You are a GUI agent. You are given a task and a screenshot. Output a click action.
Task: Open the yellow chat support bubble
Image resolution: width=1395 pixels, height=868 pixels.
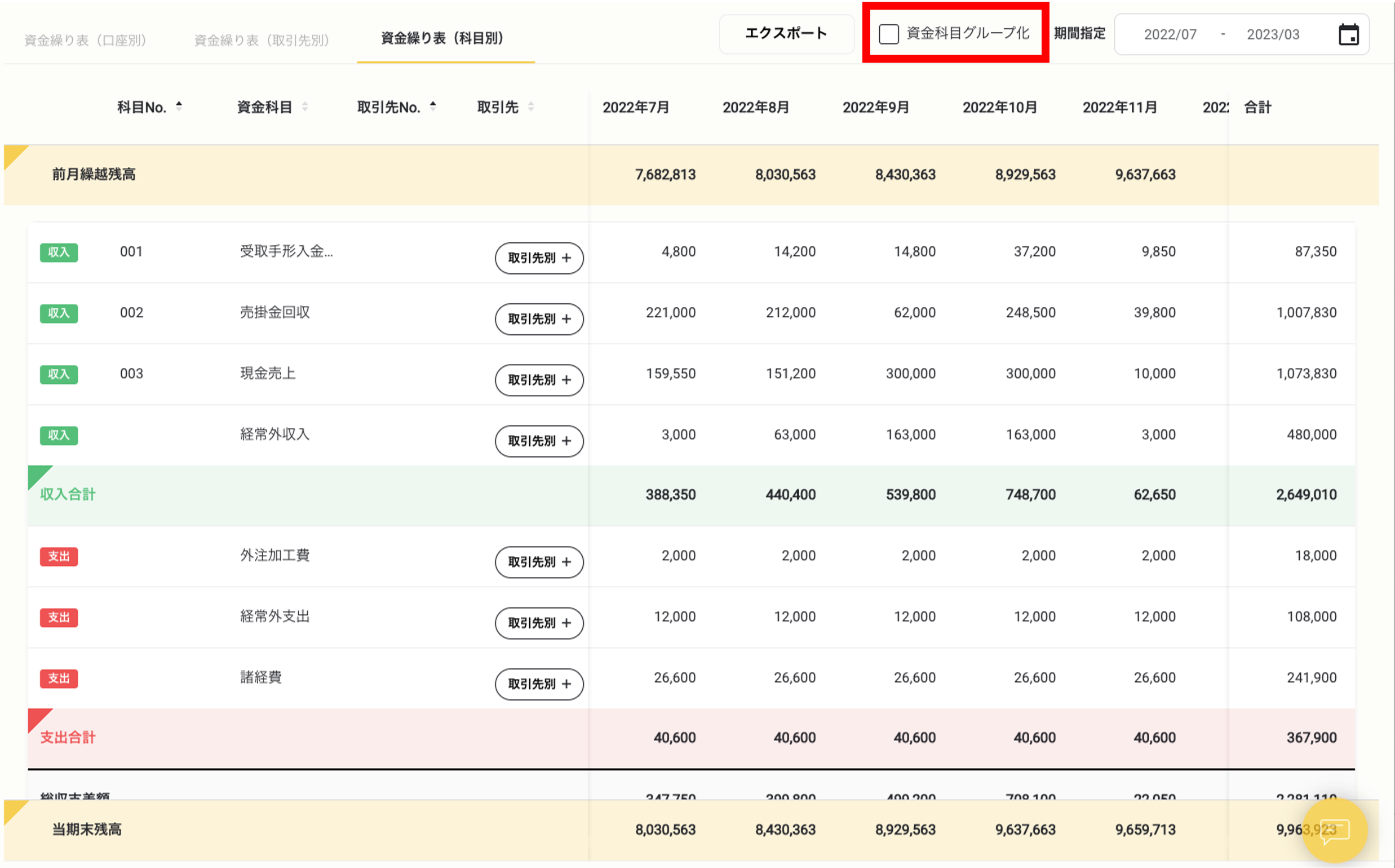[x=1334, y=831]
